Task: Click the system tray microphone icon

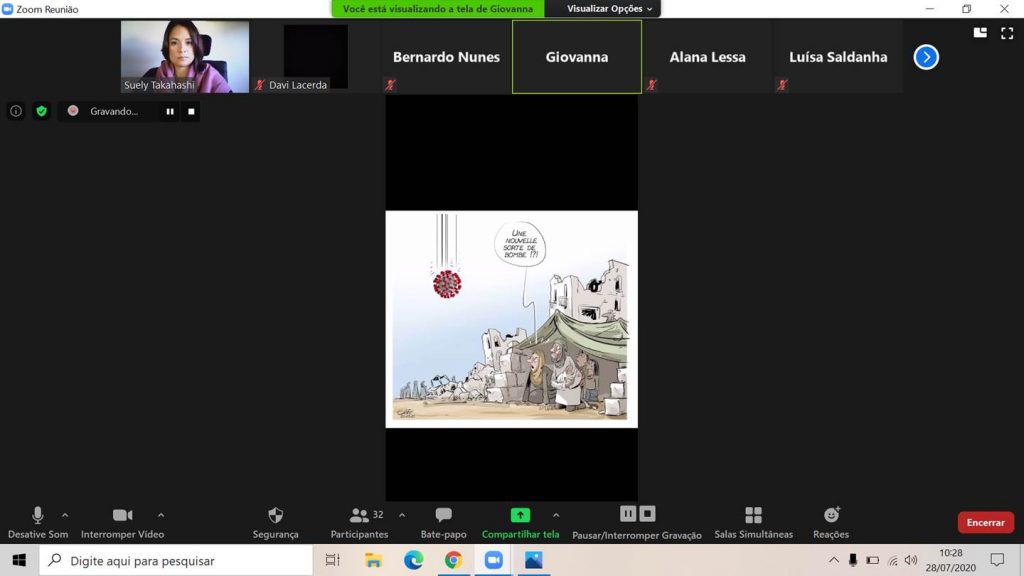Action: [853, 560]
